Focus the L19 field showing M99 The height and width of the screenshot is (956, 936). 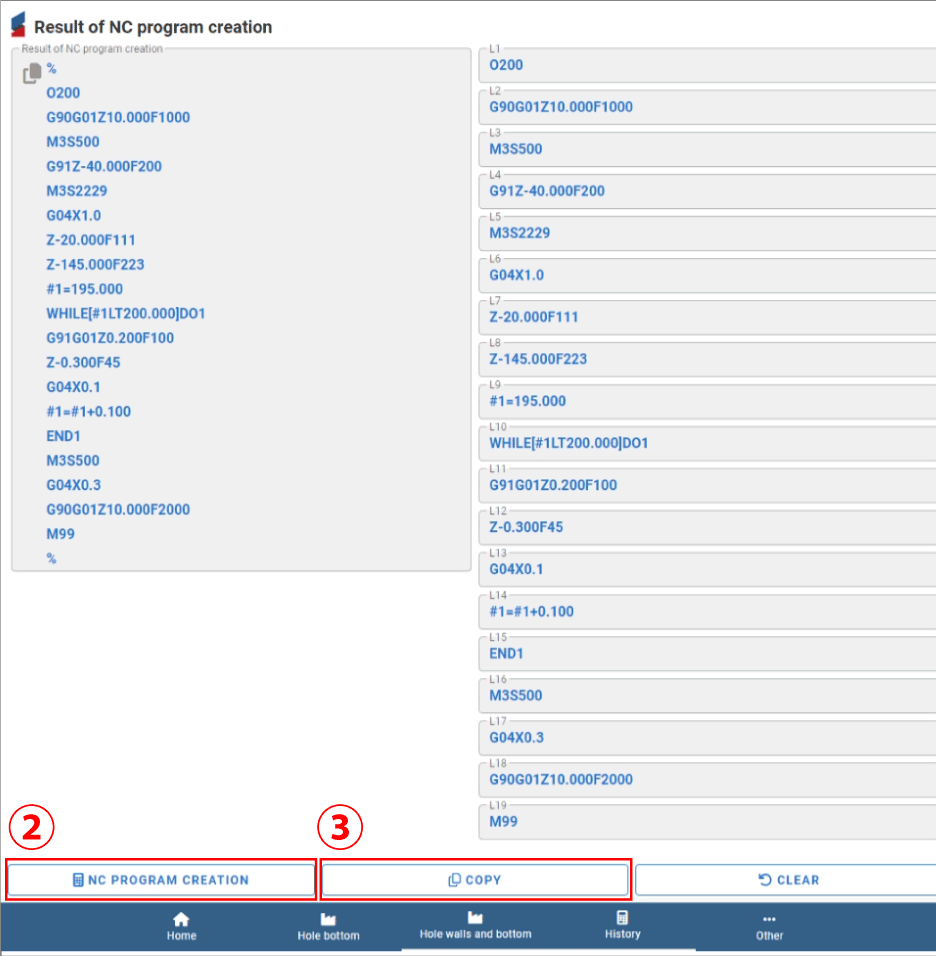tap(707, 821)
